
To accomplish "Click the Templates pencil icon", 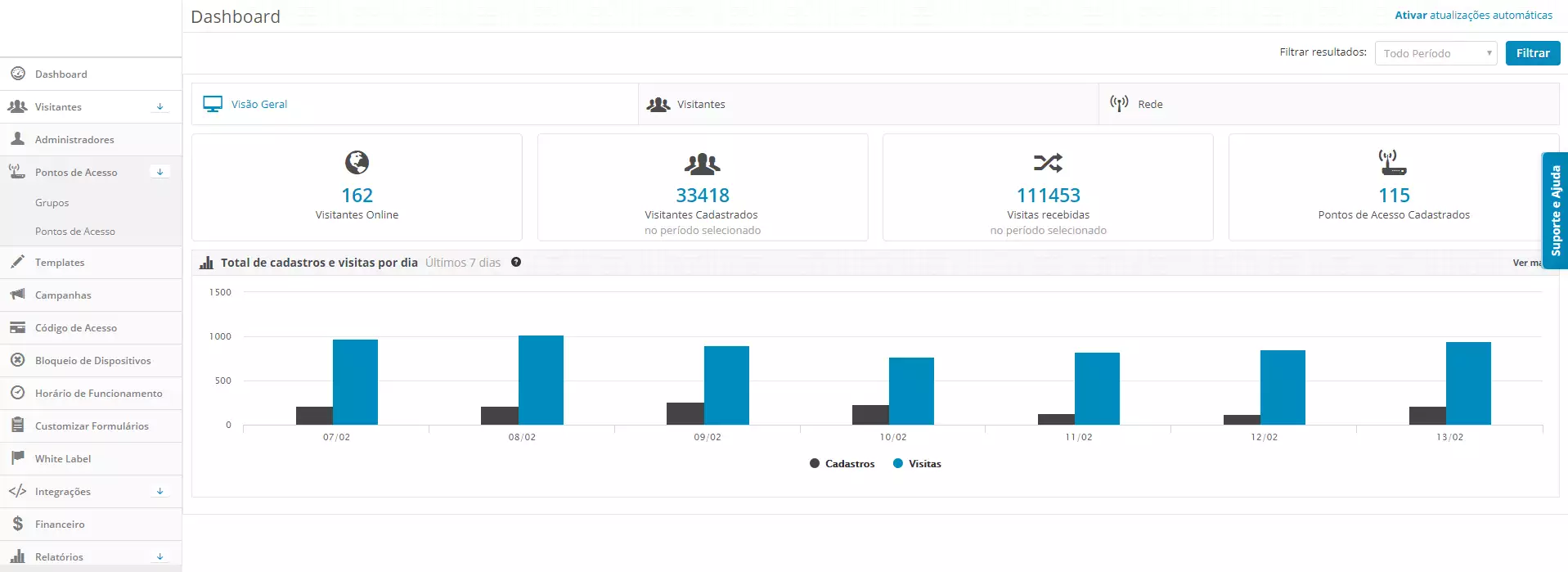I will click(17, 262).
